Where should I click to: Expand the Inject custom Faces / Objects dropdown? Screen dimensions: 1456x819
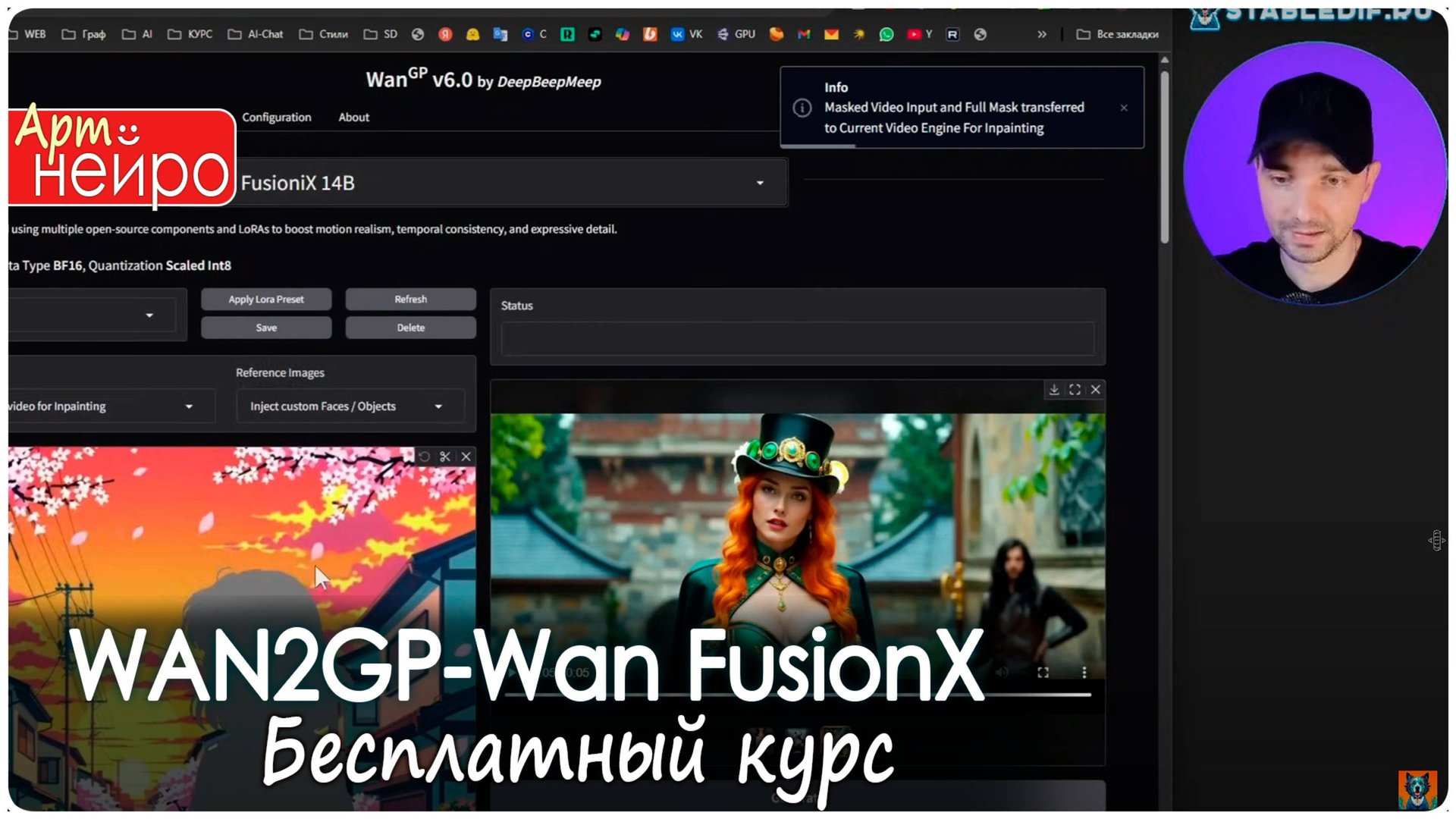pyautogui.click(x=438, y=406)
